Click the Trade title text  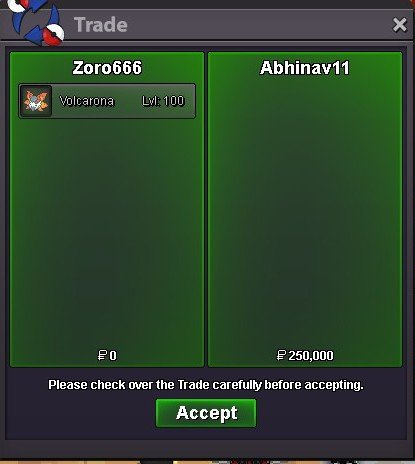tap(101, 25)
